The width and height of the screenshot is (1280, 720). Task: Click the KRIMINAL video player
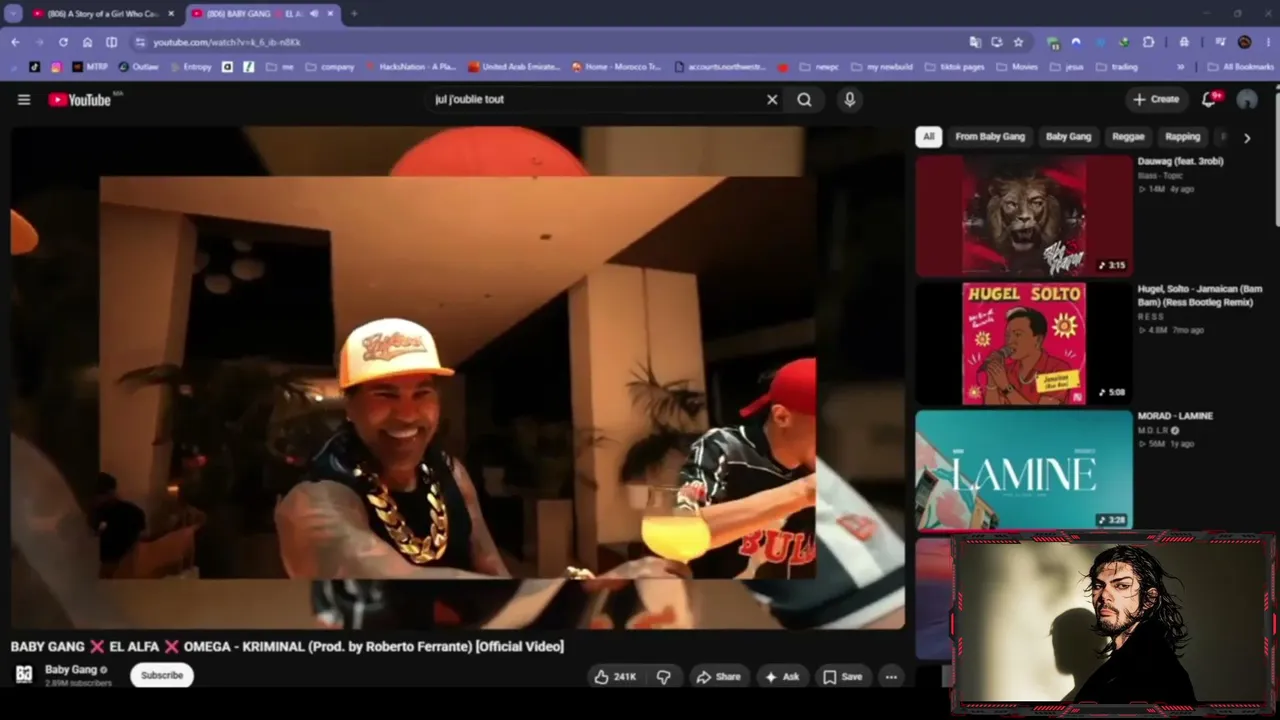pos(457,377)
